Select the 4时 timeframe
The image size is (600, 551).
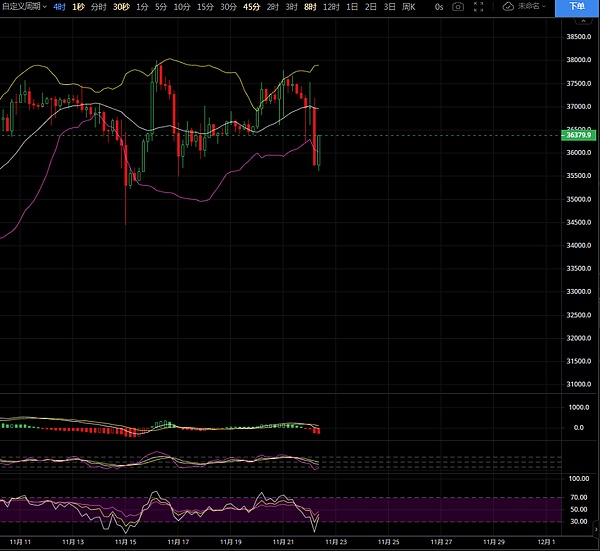point(60,6)
